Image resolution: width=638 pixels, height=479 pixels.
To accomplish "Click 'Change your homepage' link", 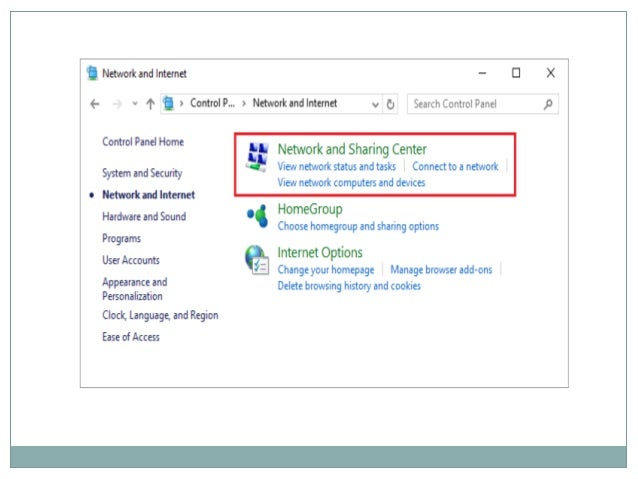I will 326,270.
